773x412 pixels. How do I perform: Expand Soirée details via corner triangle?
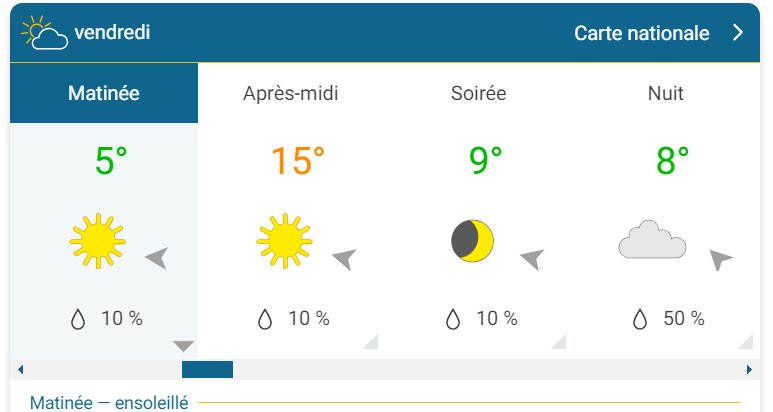pyautogui.click(x=559, y=342)
